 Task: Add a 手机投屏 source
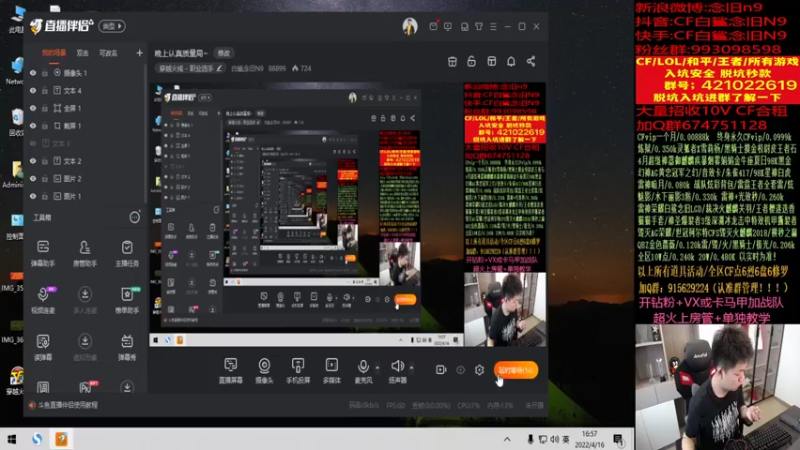tap(298, 370)
